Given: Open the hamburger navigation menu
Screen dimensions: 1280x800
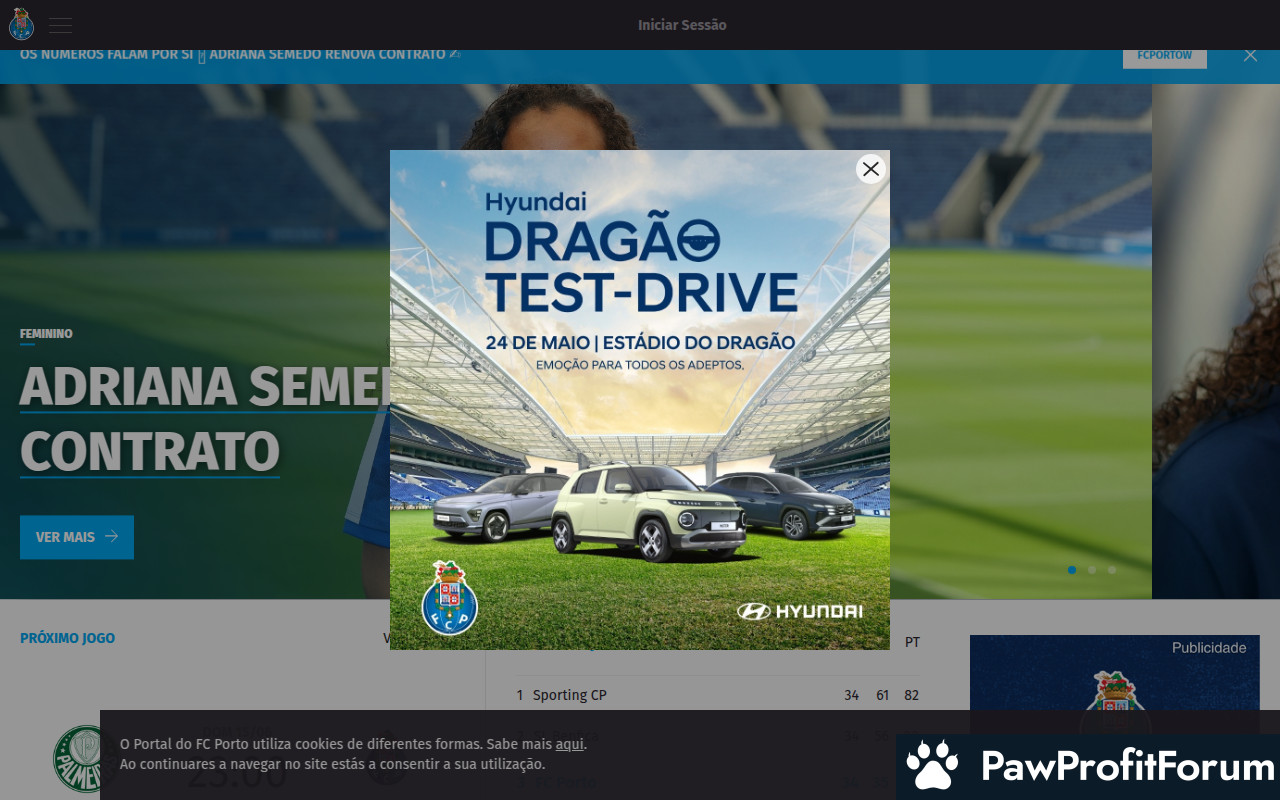Looking at the screenshot, I should click(x=60, y=25).
